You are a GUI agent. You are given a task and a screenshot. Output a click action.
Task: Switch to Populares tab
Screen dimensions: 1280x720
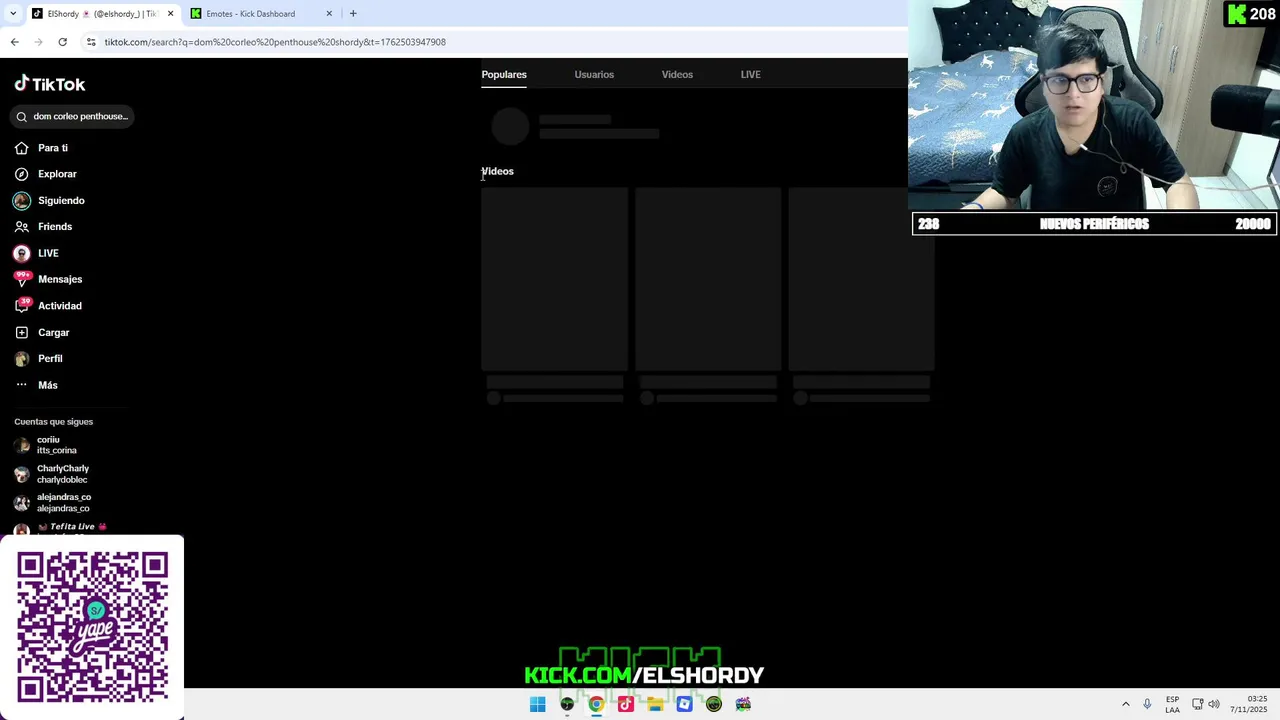point(504,74)
